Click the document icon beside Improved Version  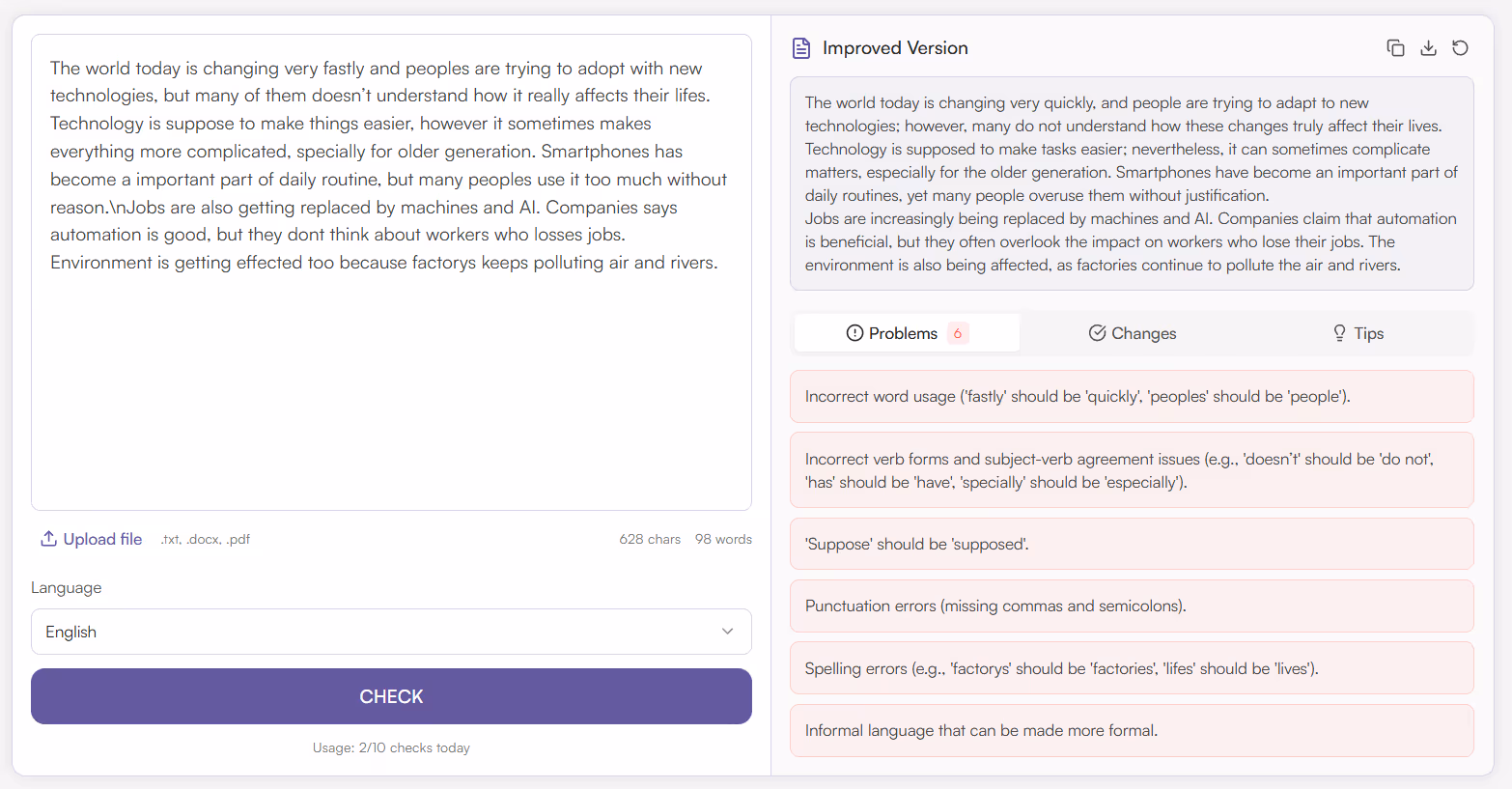point(800,46)
